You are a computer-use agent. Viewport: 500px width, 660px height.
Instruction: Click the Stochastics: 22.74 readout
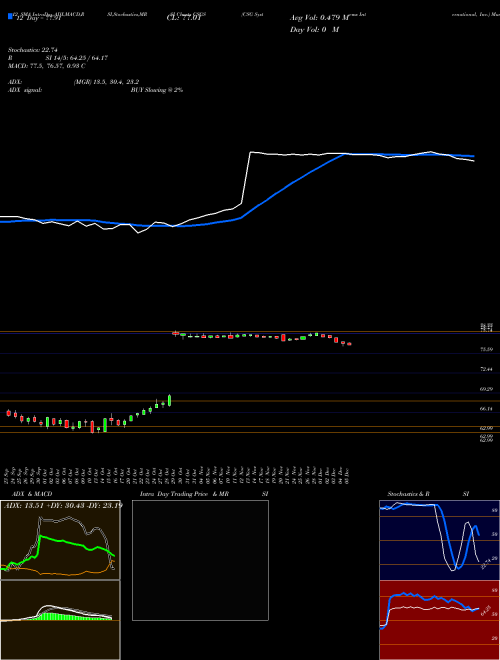[33, 50]
